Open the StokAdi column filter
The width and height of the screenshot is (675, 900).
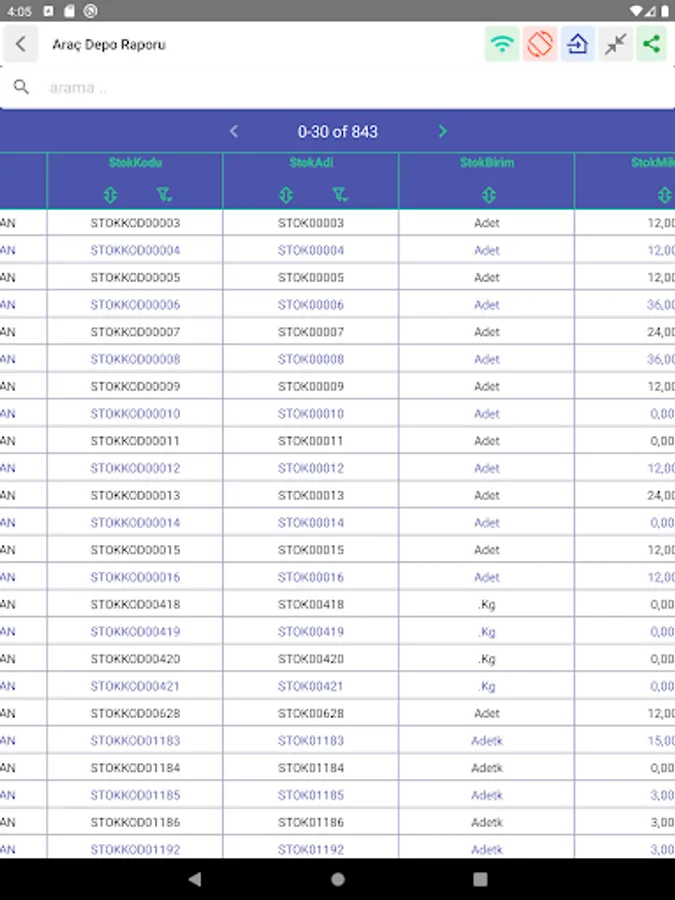click(x=340, y=195)
